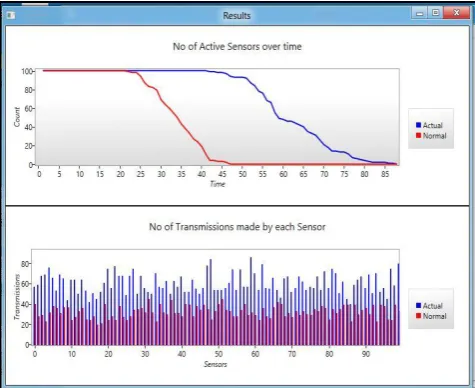The width and height of the screenshot is (475, 388).
Task: Click the red Normal swatch in the top chart legend
Action: (x=418, y=135)
